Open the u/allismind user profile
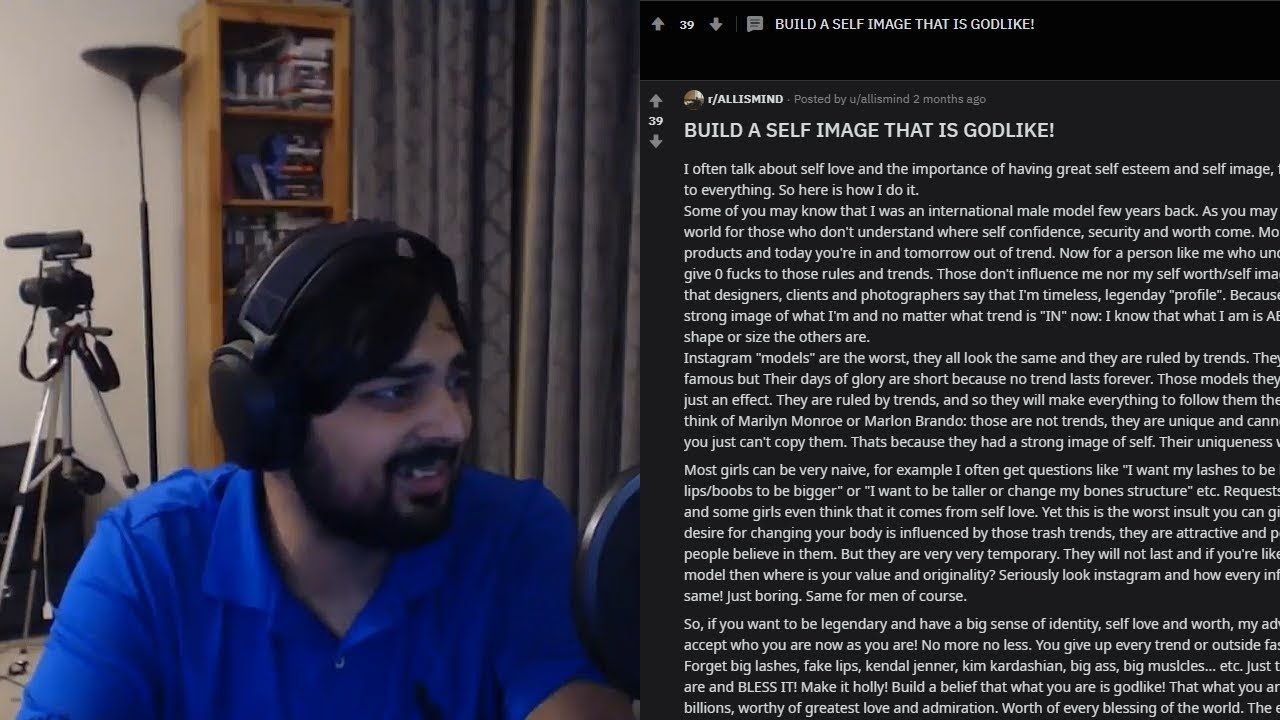This screenshot has width=1280, height=720. [x=879, y=99]
